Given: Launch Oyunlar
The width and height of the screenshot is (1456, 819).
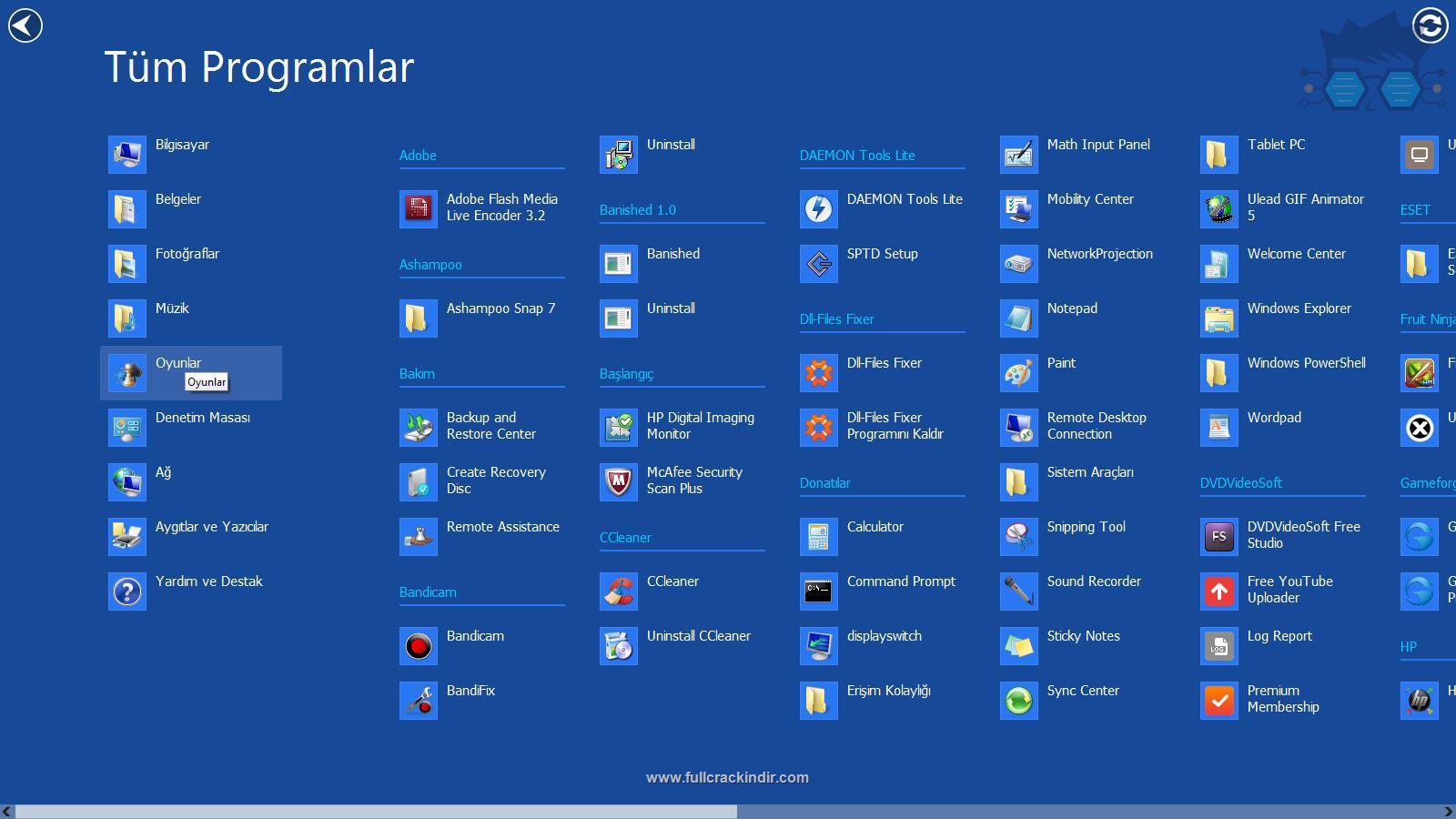Looking at the screenshot, I should click(x=191, y=373).
